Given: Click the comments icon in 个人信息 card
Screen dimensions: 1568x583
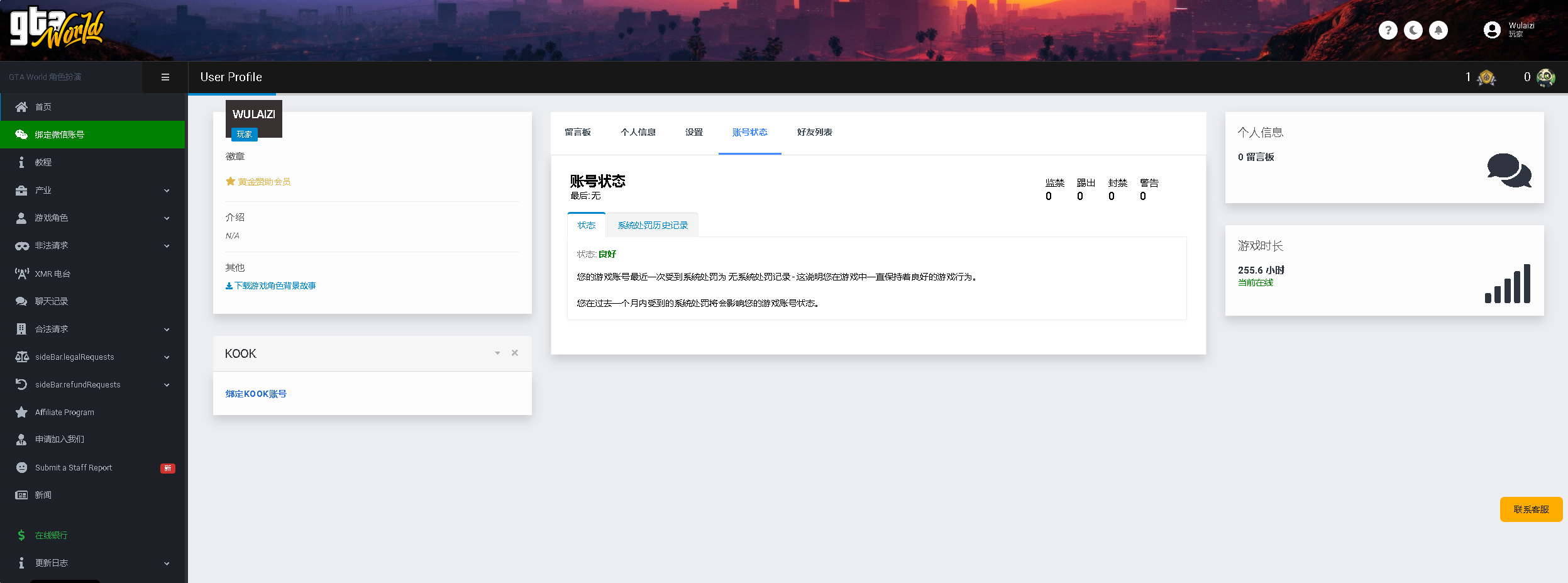Looking at the screenshot, I should (x=1509, y=170).
